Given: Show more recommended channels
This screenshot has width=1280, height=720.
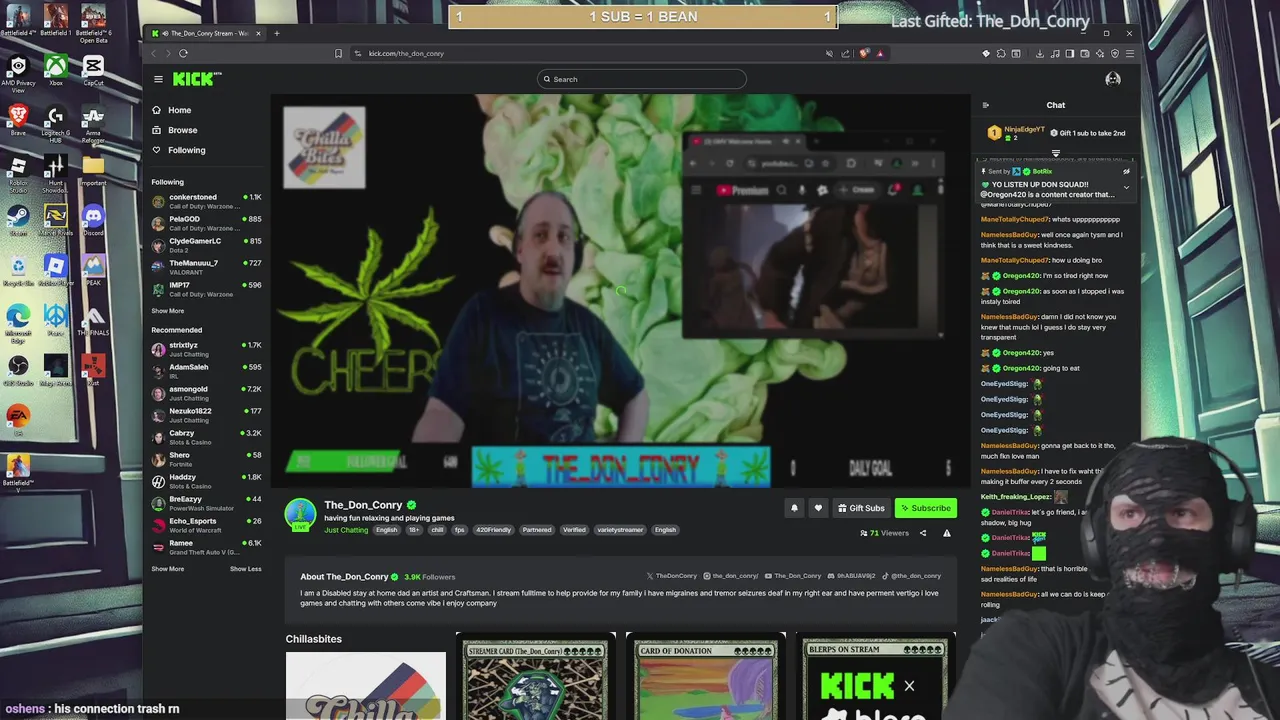Looking at the screenshot, I should pyautogui.click(x=168, y=569).
